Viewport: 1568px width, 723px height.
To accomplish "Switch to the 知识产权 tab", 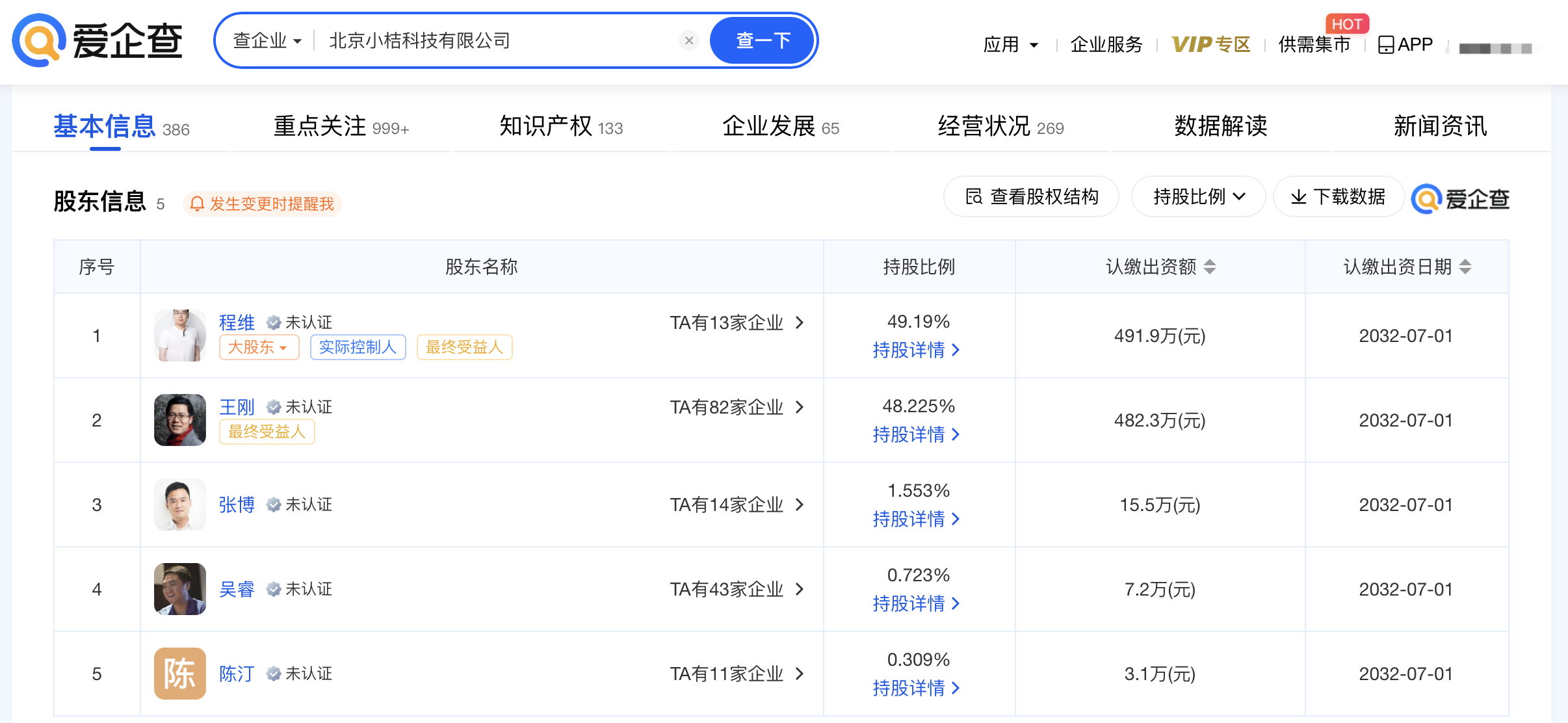I will click(x=561, y=126).
